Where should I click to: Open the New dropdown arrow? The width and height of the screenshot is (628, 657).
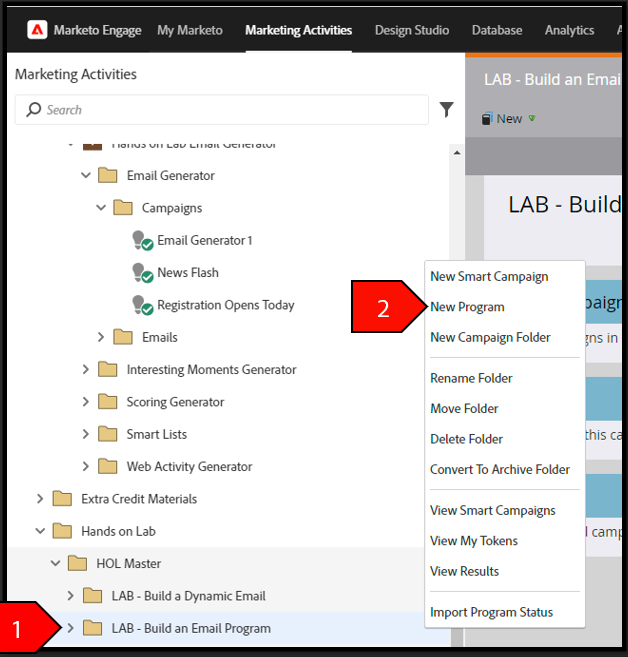click(x=532, y=119)
